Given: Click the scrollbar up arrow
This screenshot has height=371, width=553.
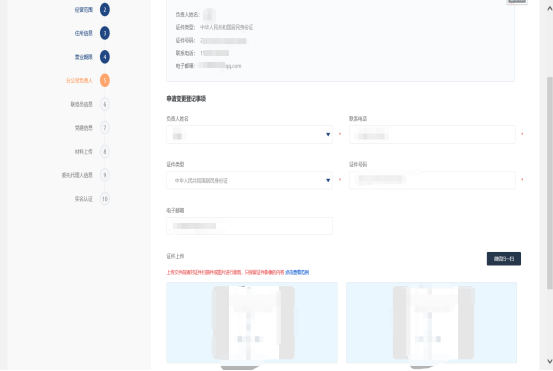Looking at the screenshot, I should tap(549, 8).
